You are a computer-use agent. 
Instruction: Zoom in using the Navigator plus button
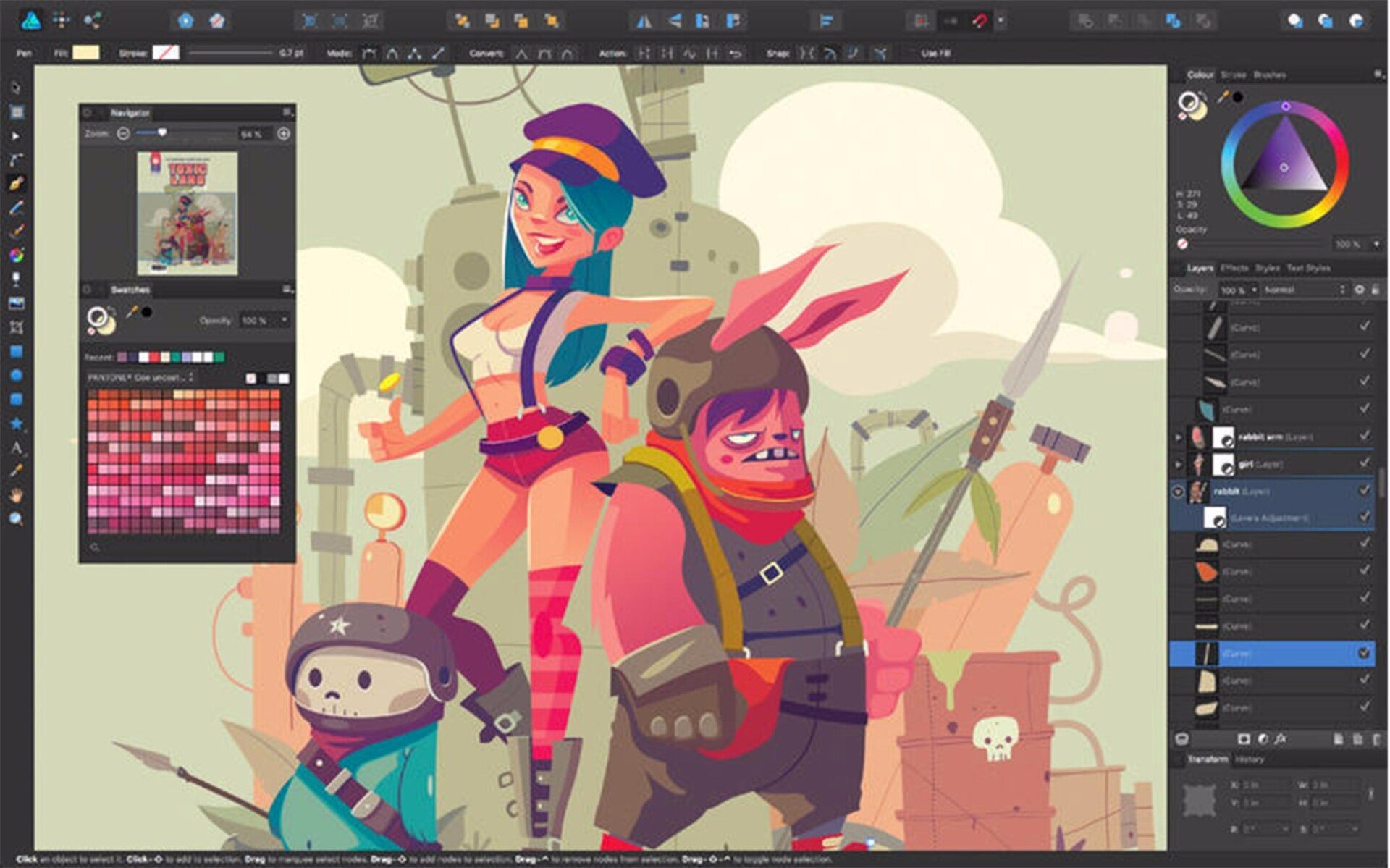(284, 133)
